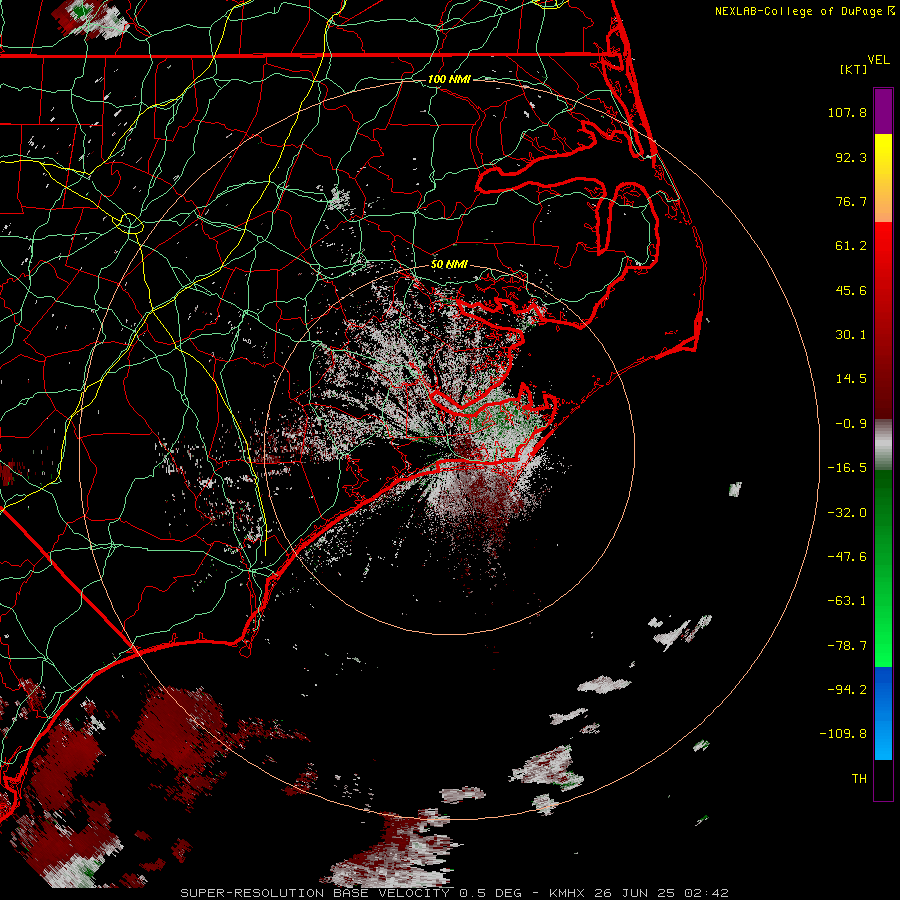Click the -0.9 value on velocity scale
The width and height of the screenshot is (900, 900).
(851, 424)
